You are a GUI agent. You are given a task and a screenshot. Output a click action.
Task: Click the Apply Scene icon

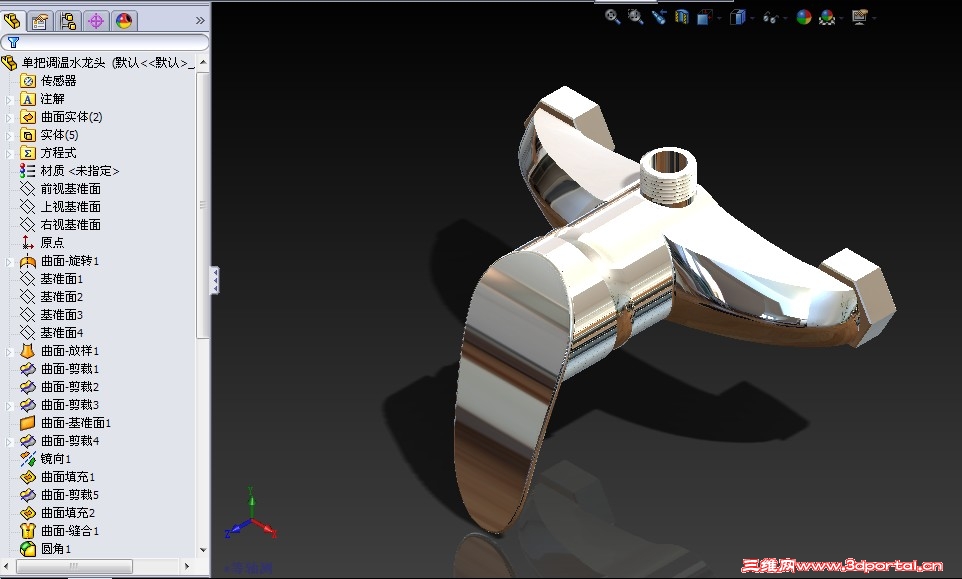point(827,18)
